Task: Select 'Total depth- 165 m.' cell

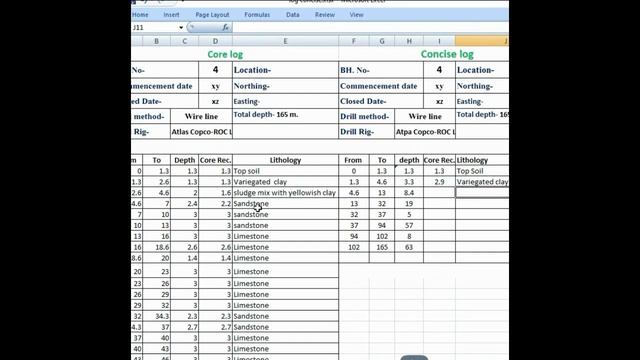Action: (x=285, y=115)
